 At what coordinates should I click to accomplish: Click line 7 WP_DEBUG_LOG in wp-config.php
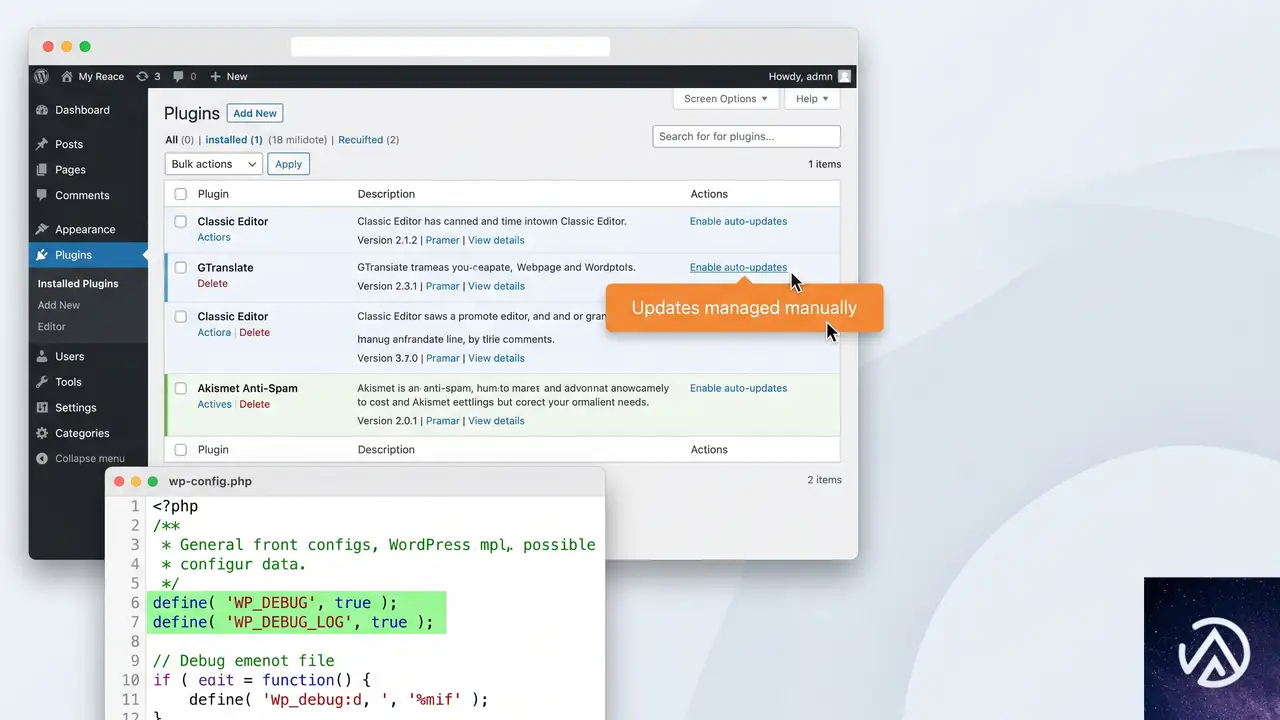pos(294,622)
